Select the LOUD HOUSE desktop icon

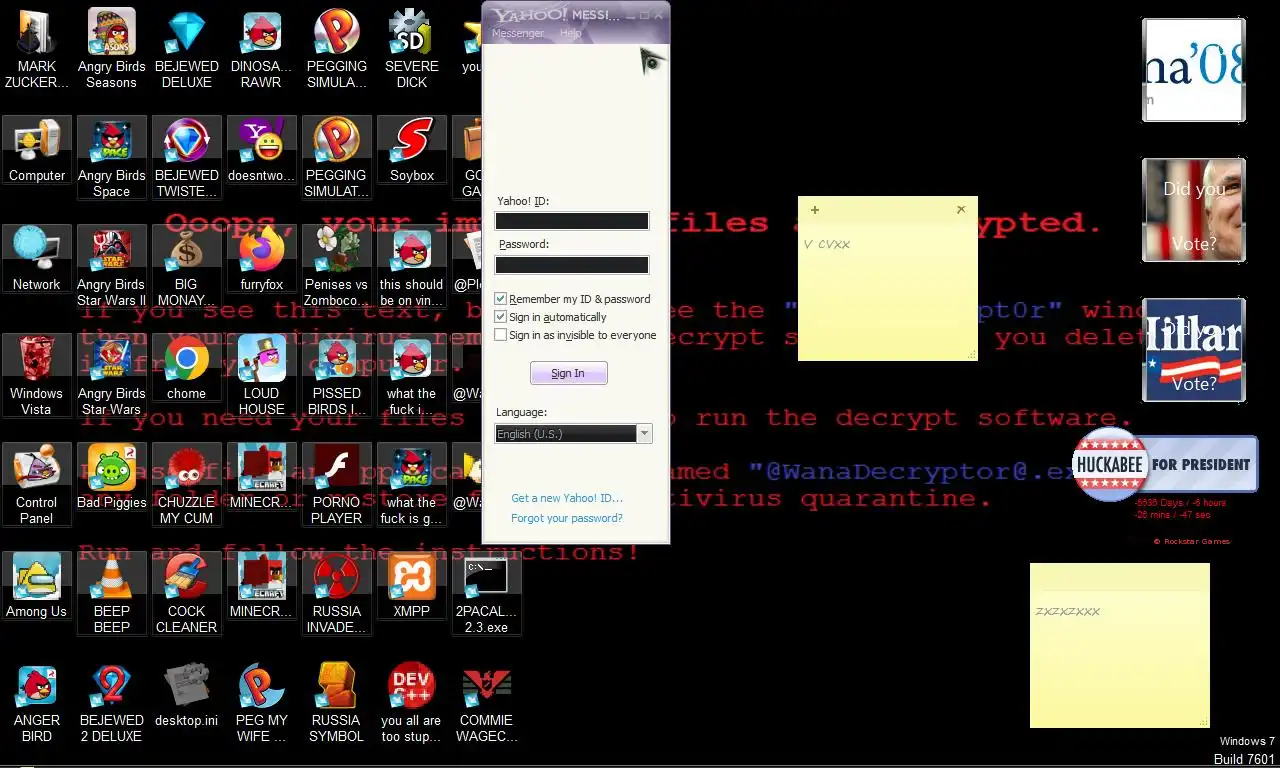click(261, 375)
